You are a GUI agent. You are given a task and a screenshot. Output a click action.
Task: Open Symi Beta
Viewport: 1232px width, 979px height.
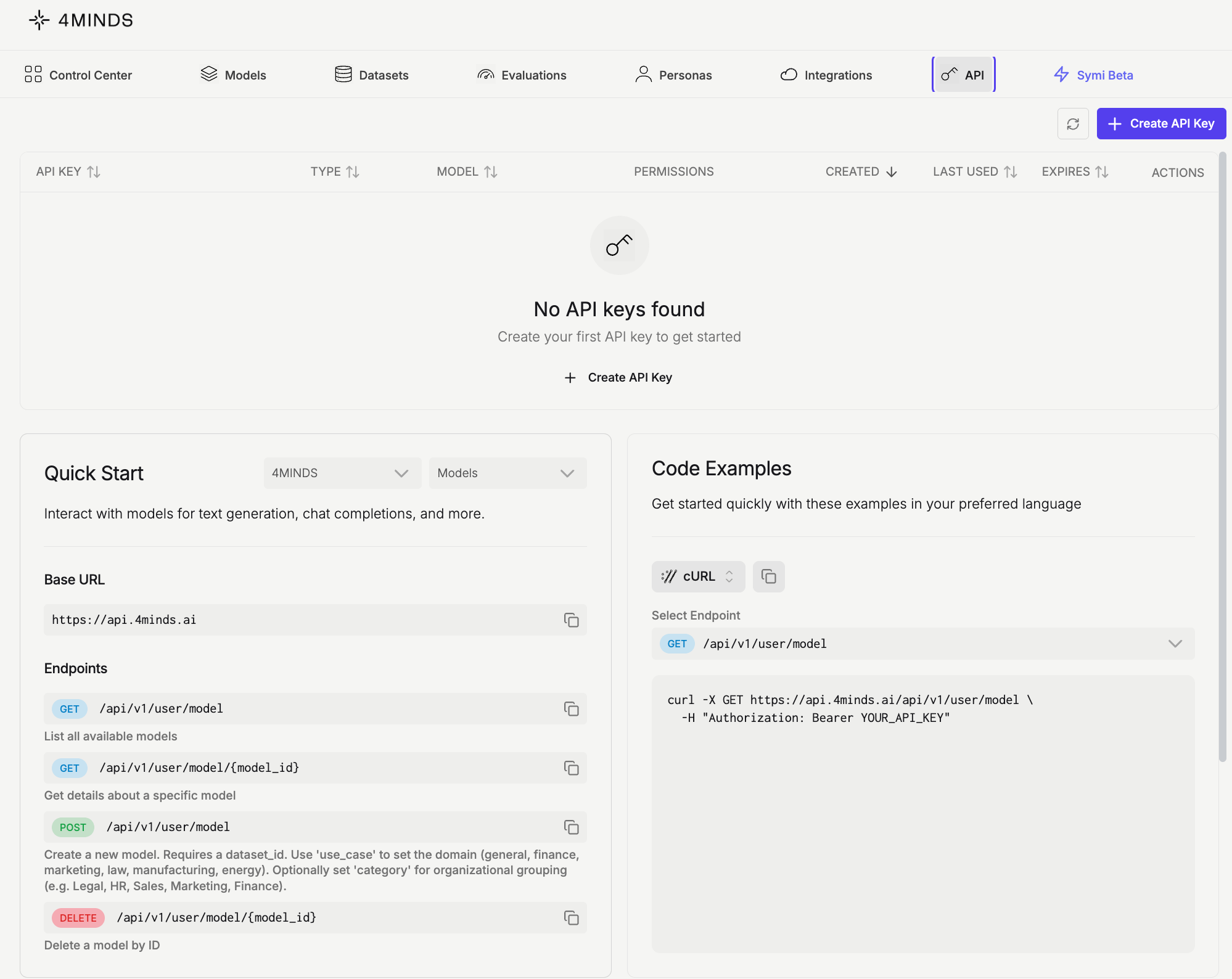(x=1093, y=75)
